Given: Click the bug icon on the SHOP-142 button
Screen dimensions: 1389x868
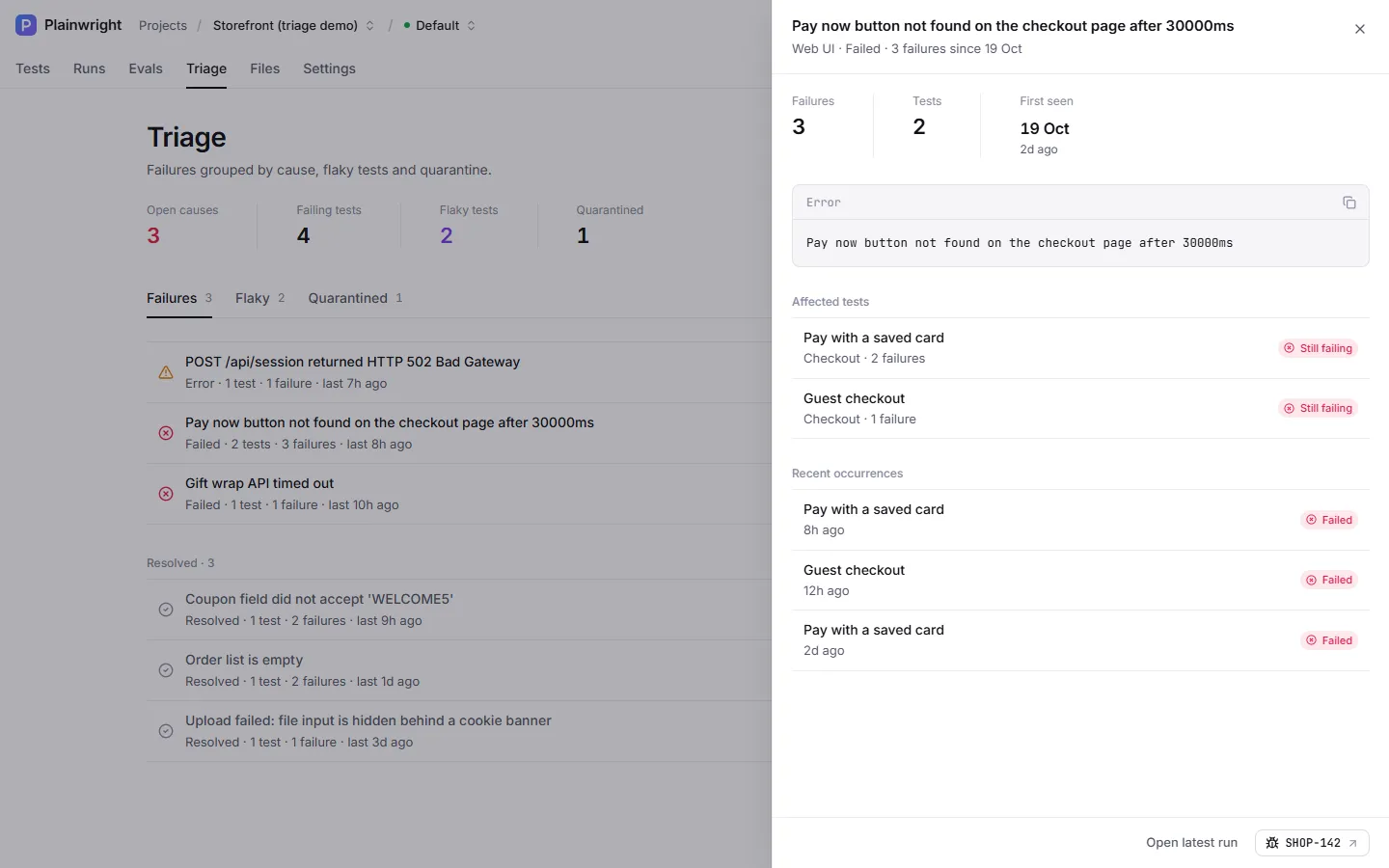Looking at the screenshot, I should (1272, 843).
